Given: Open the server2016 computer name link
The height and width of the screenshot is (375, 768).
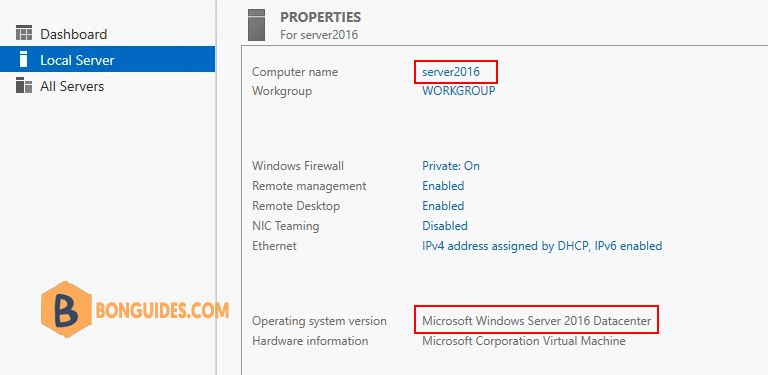Looking at the screenshot, I should 451,72.
